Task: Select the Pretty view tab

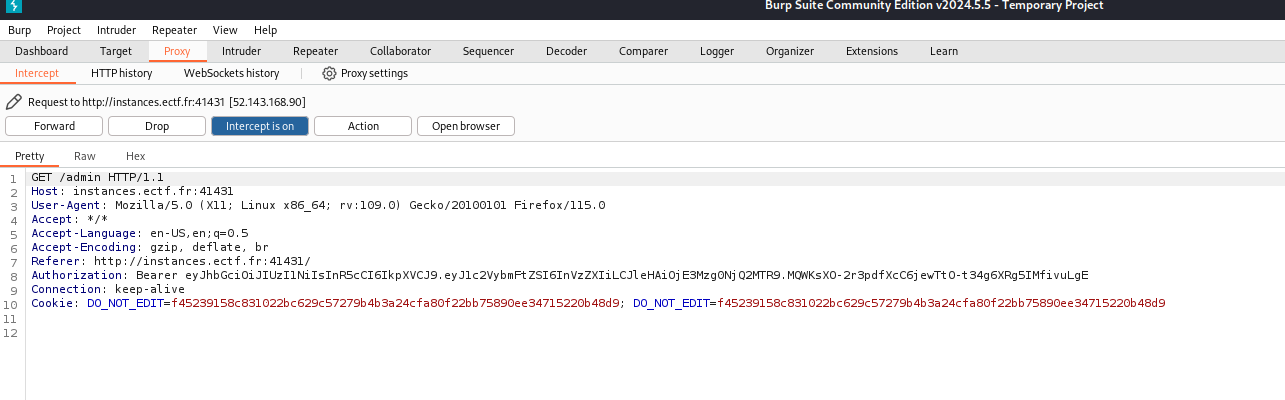Action: (29, 156)
